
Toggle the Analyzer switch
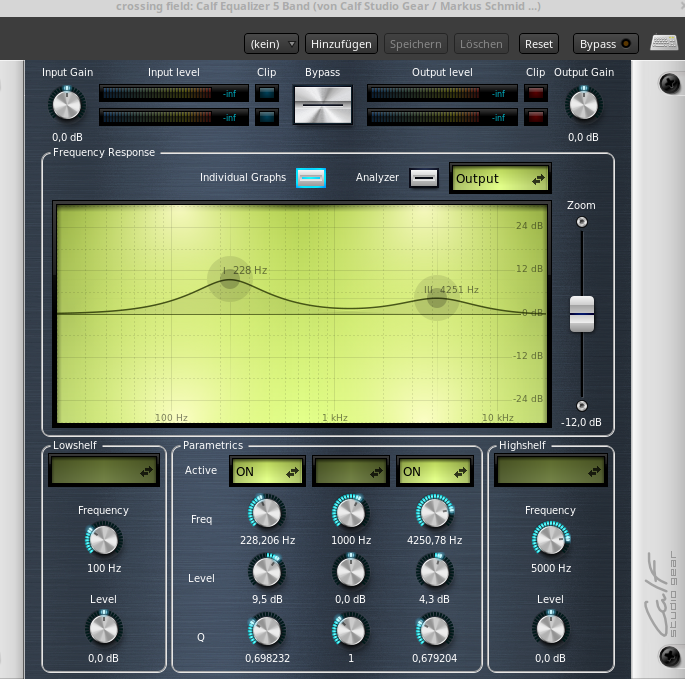pos(424,178)
